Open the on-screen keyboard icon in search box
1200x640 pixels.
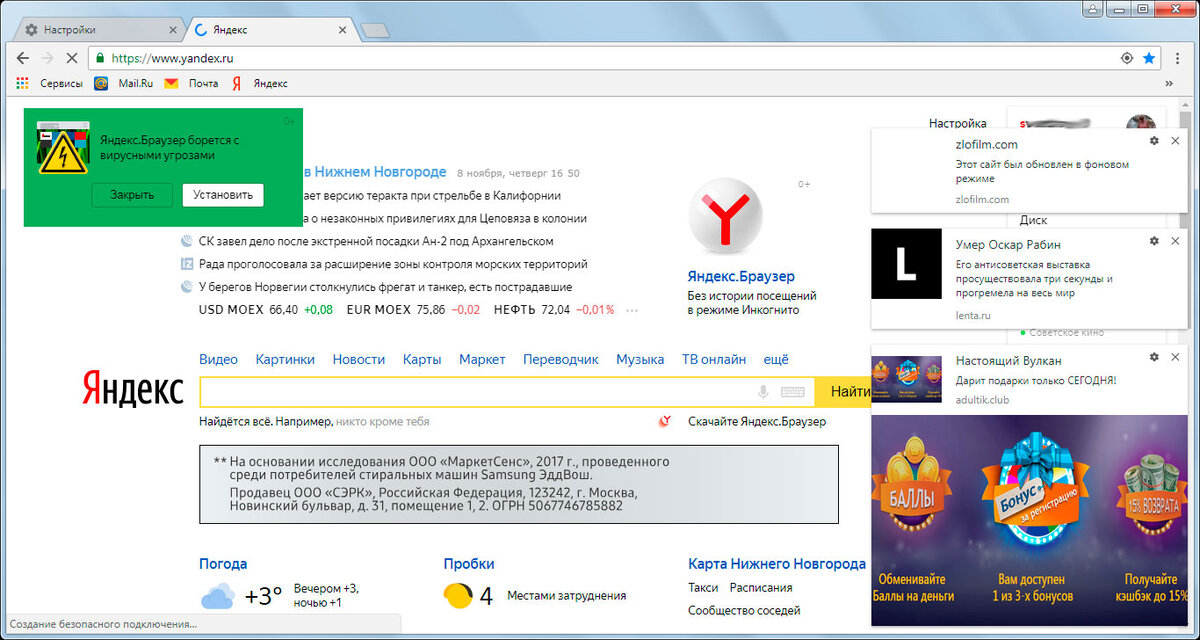click(x=793, y=392)
